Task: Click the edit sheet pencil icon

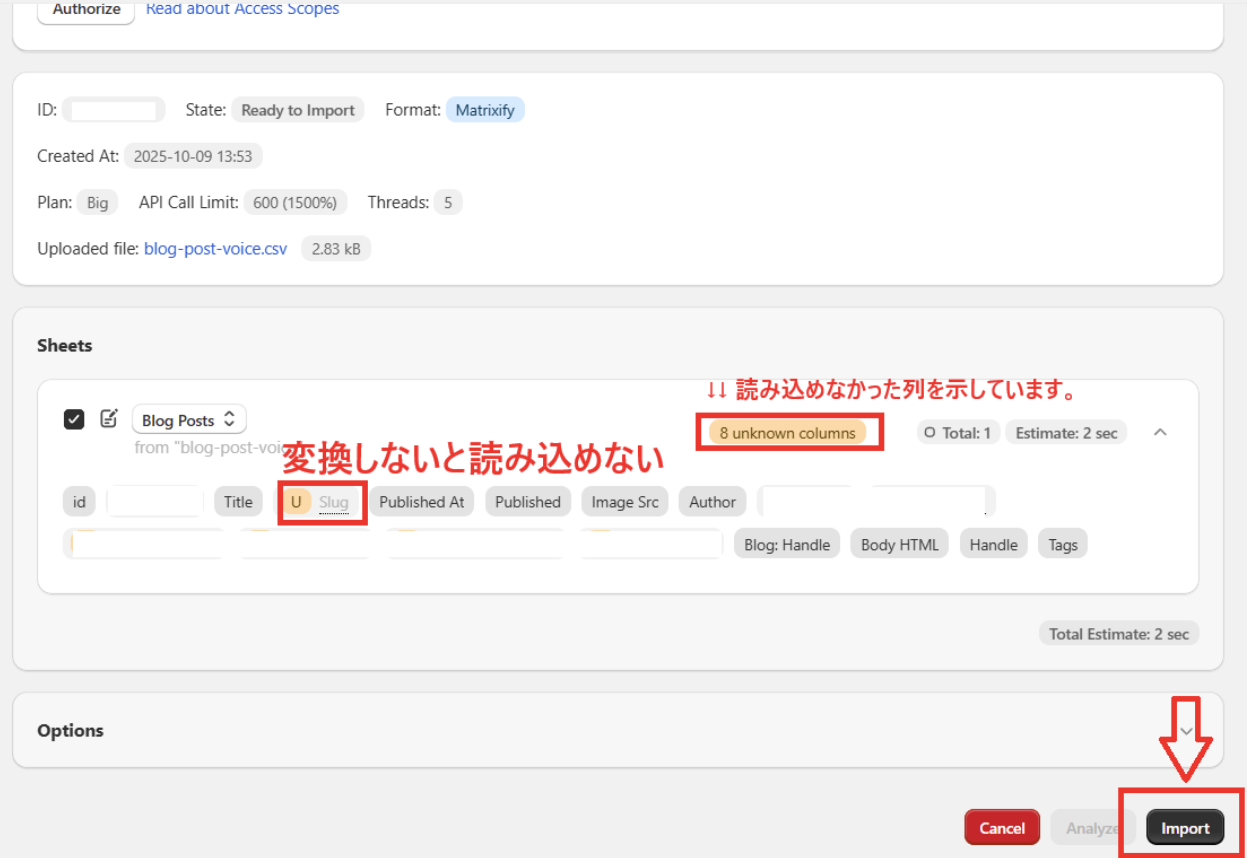Action: point(109,419)
